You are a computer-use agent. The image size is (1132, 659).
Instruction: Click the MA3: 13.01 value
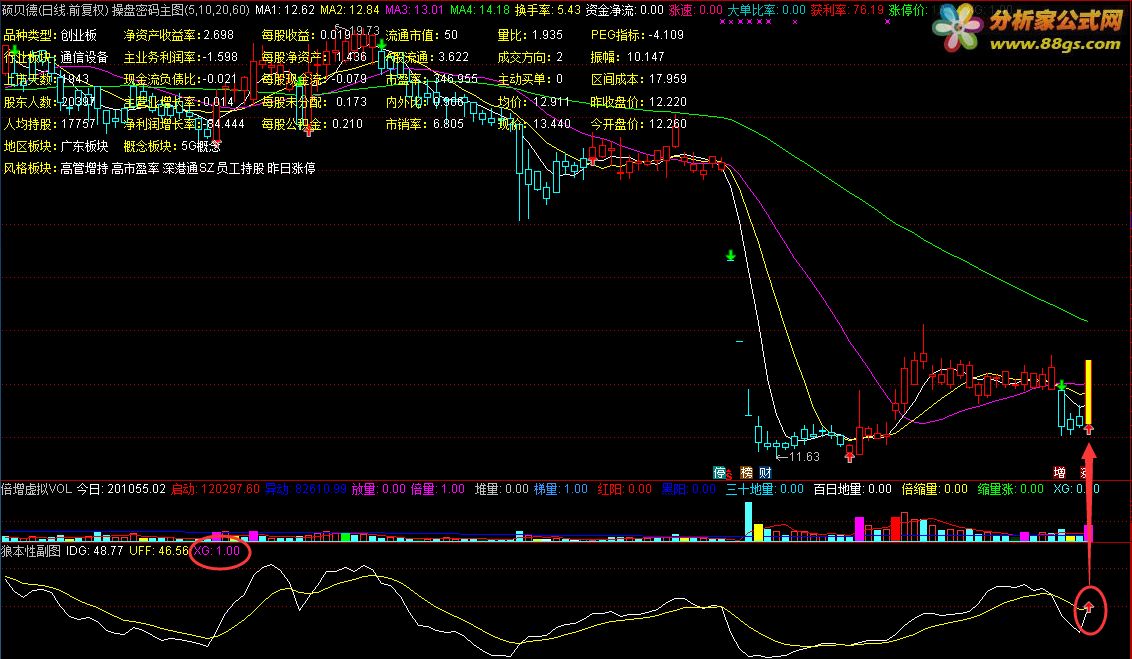414,10
